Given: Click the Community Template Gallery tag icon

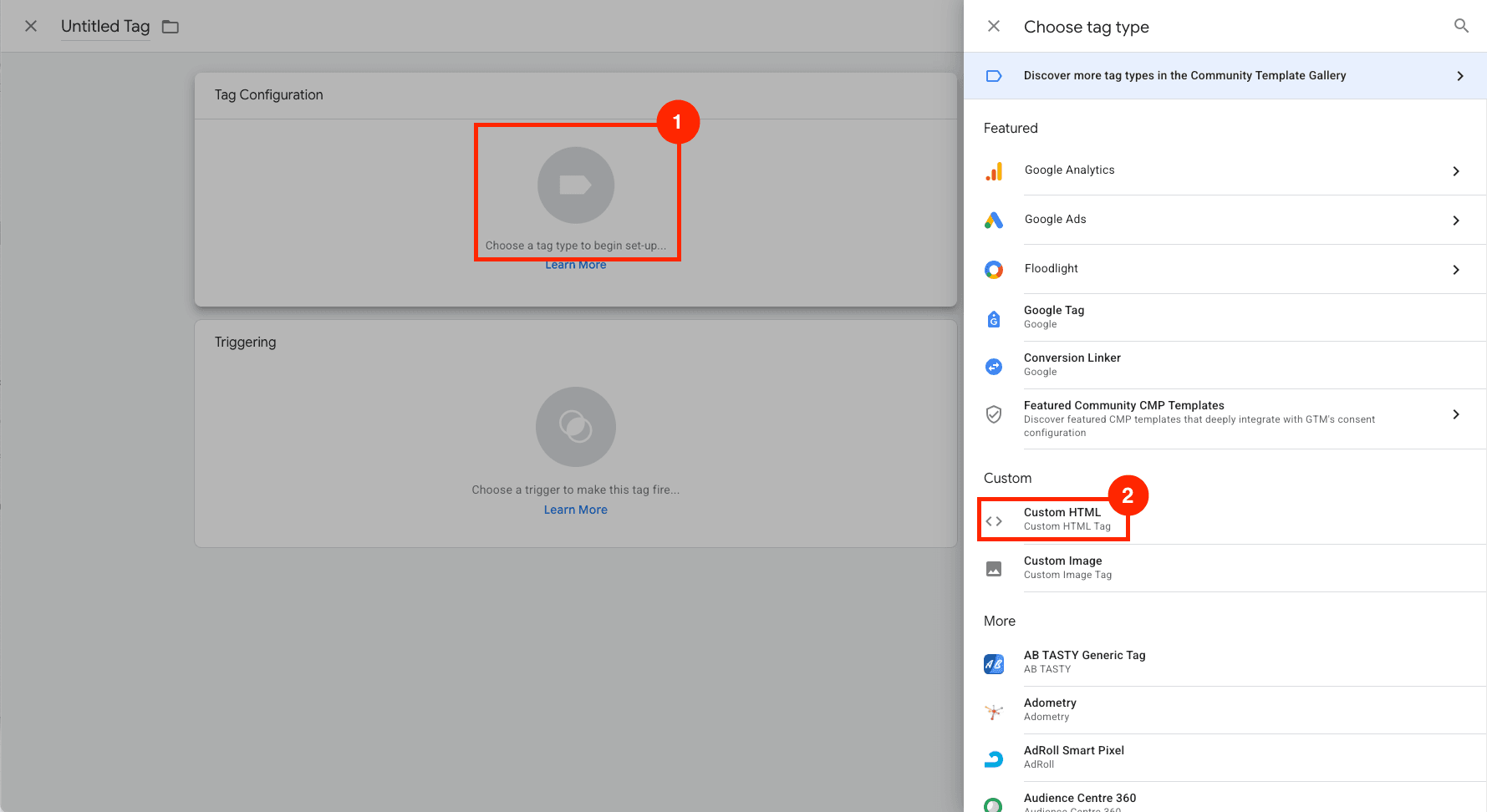Looking at the screenshot, I should 994,76.
